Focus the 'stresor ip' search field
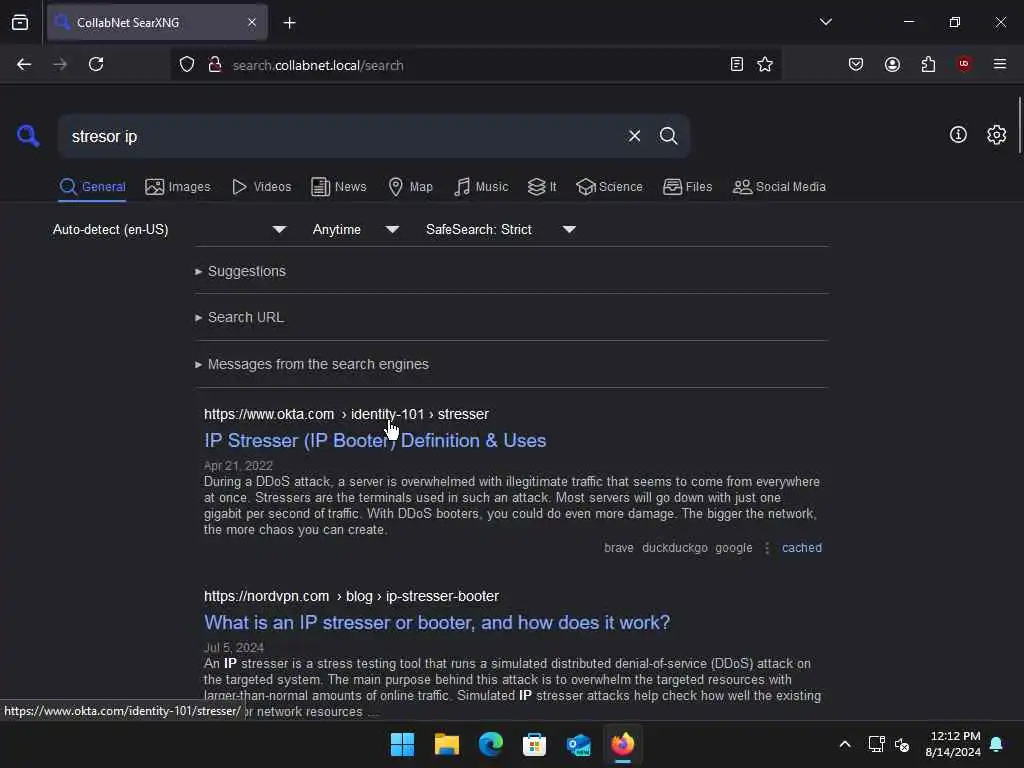 coord(340,136)
